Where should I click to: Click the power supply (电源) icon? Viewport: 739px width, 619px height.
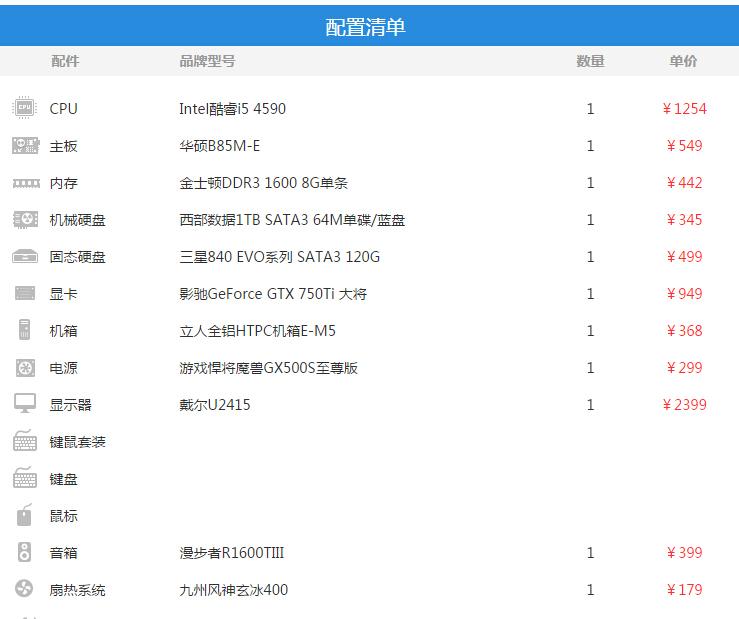coord(25,368)
